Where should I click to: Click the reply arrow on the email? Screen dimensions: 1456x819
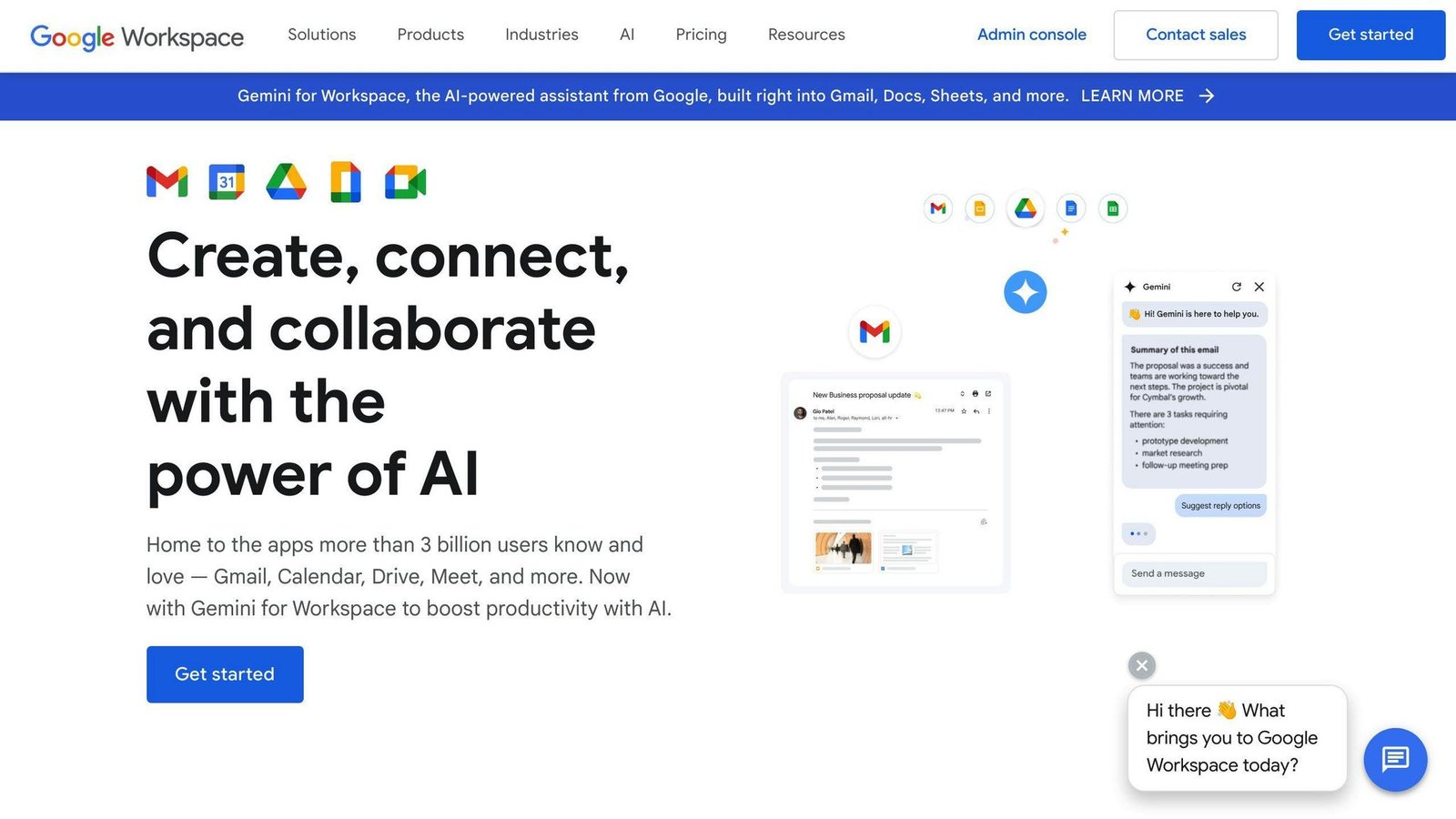tap(976, 411)
